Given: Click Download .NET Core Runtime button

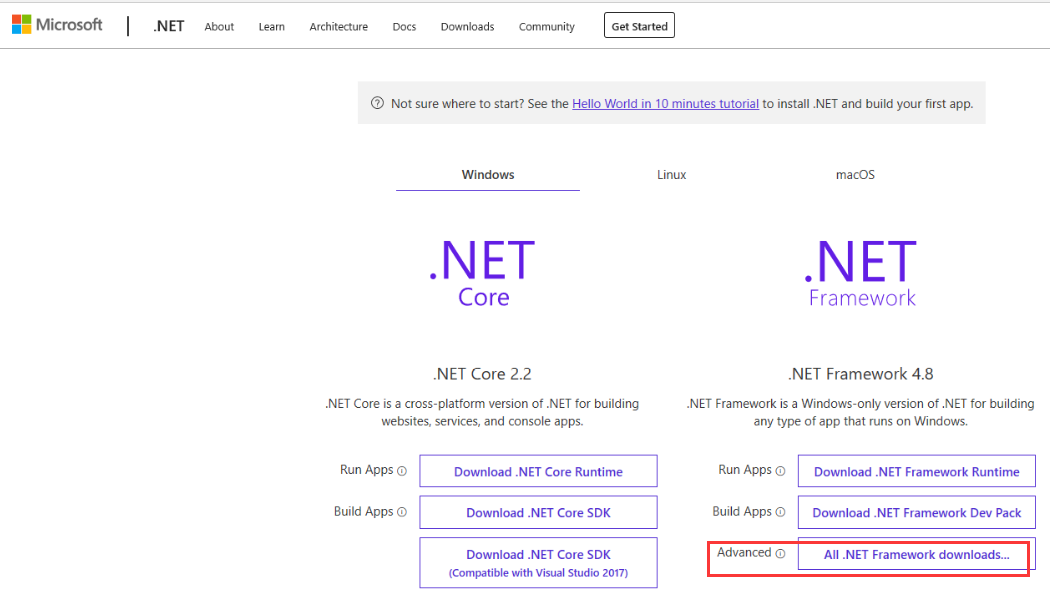Looking at the screenshot, I should click(x=538, y=471).
